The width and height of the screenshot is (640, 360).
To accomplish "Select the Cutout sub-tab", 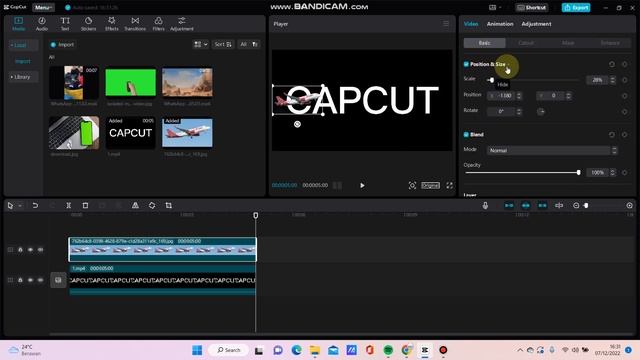I will click(526, 43).
